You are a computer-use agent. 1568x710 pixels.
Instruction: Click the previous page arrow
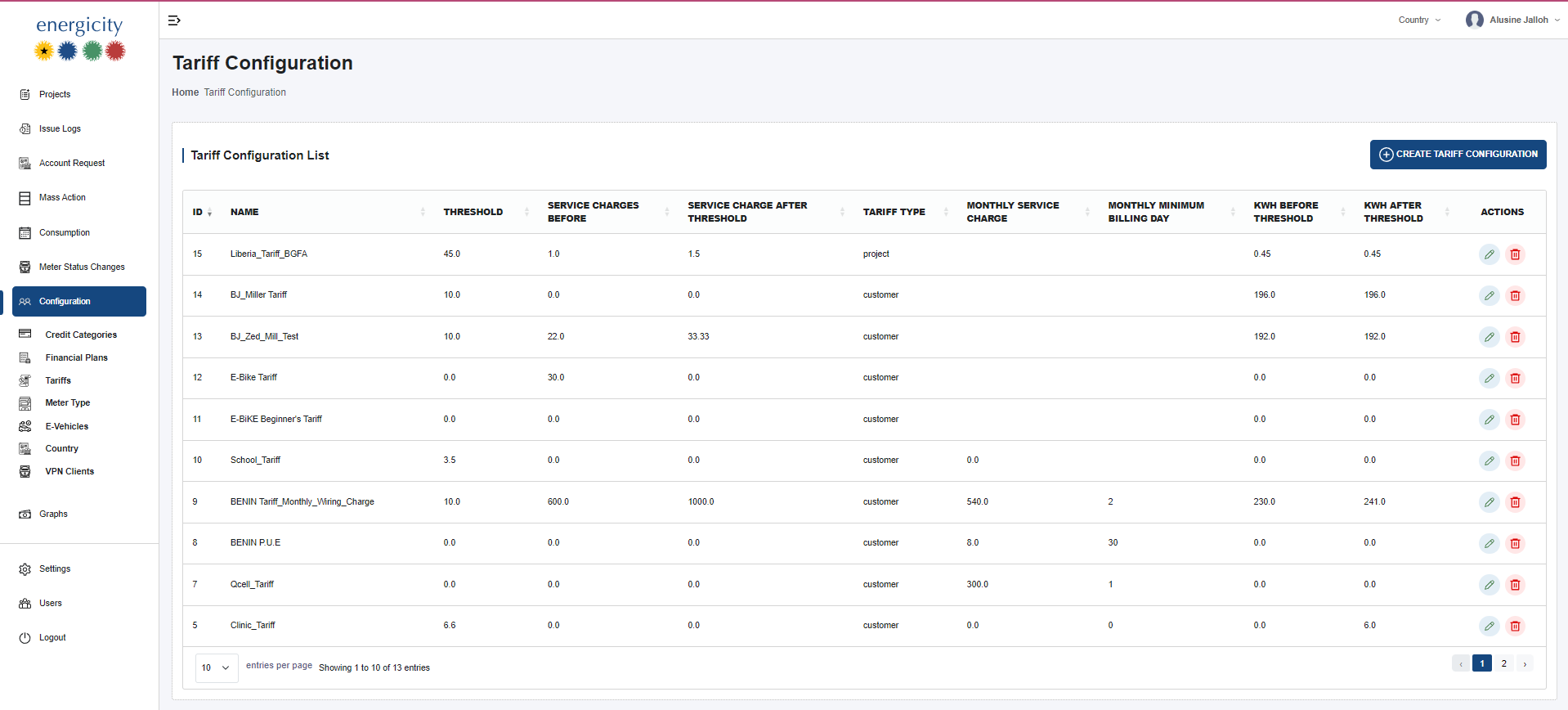pyautogui.click(x=1461, y=663)
